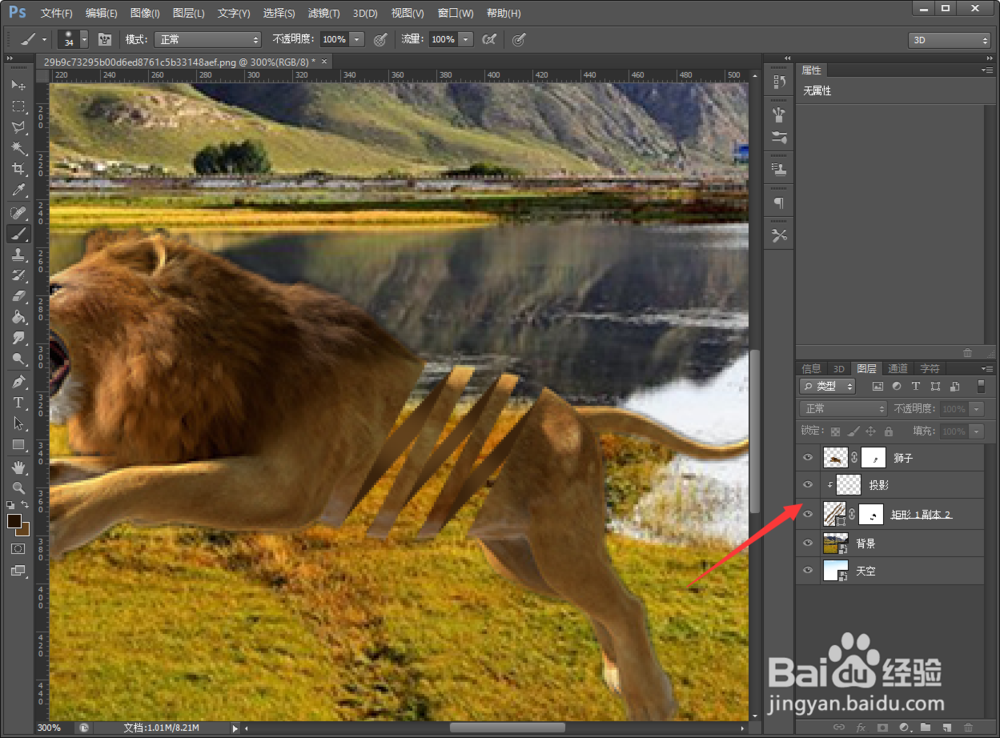Click the background color swatch
Screen dimensions: 1000x738
click(25, 531)
